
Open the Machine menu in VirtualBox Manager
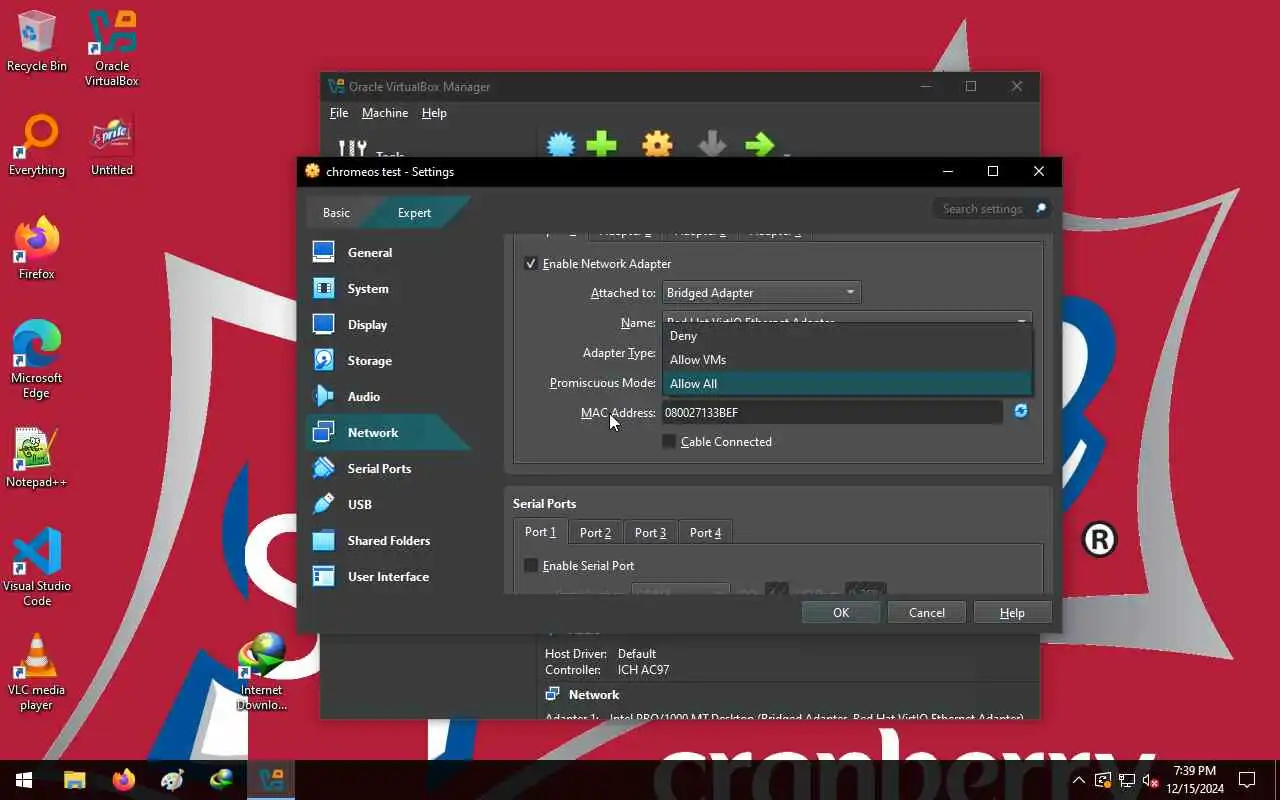click(385, 113)
